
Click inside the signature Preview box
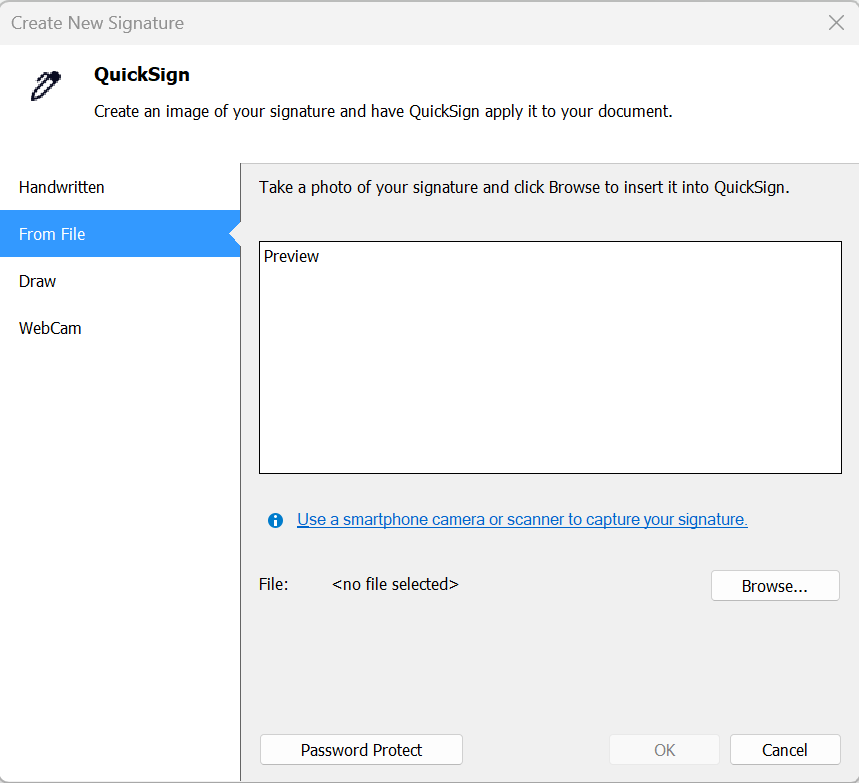pyautogui.click(x=550, y=357)
